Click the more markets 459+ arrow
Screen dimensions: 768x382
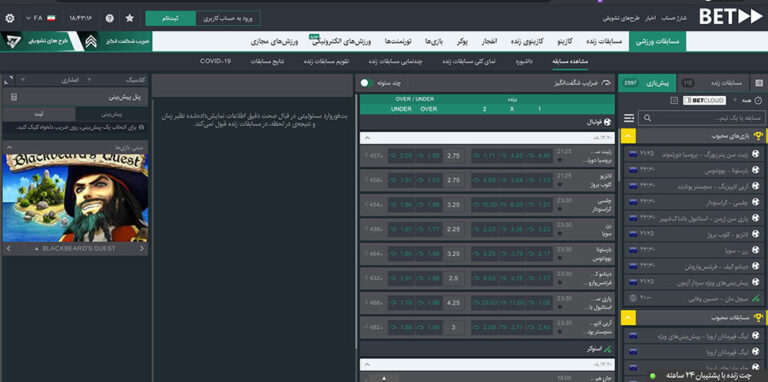[373, 180]
